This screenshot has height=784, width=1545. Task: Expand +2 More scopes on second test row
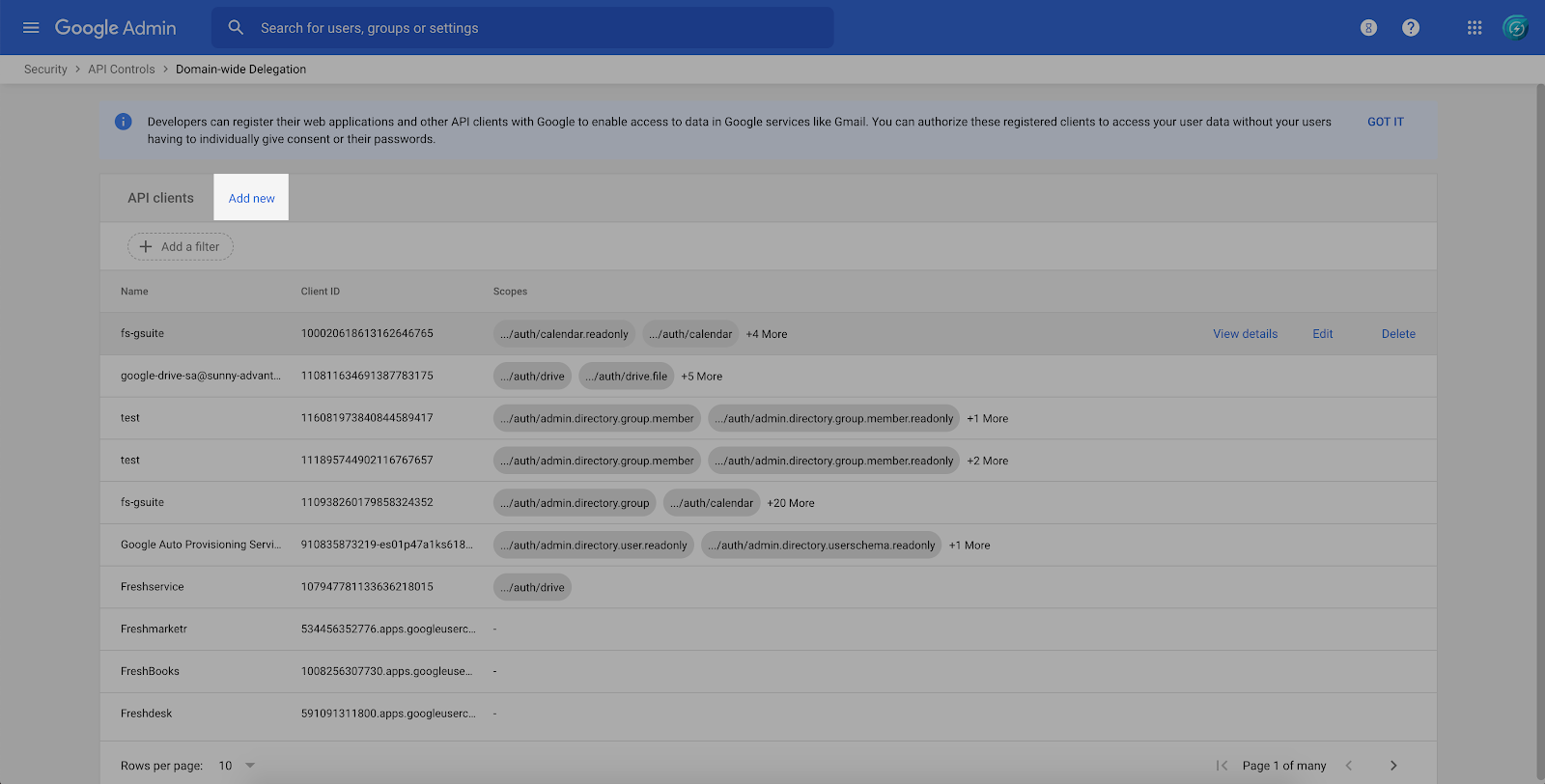[988, 462]
